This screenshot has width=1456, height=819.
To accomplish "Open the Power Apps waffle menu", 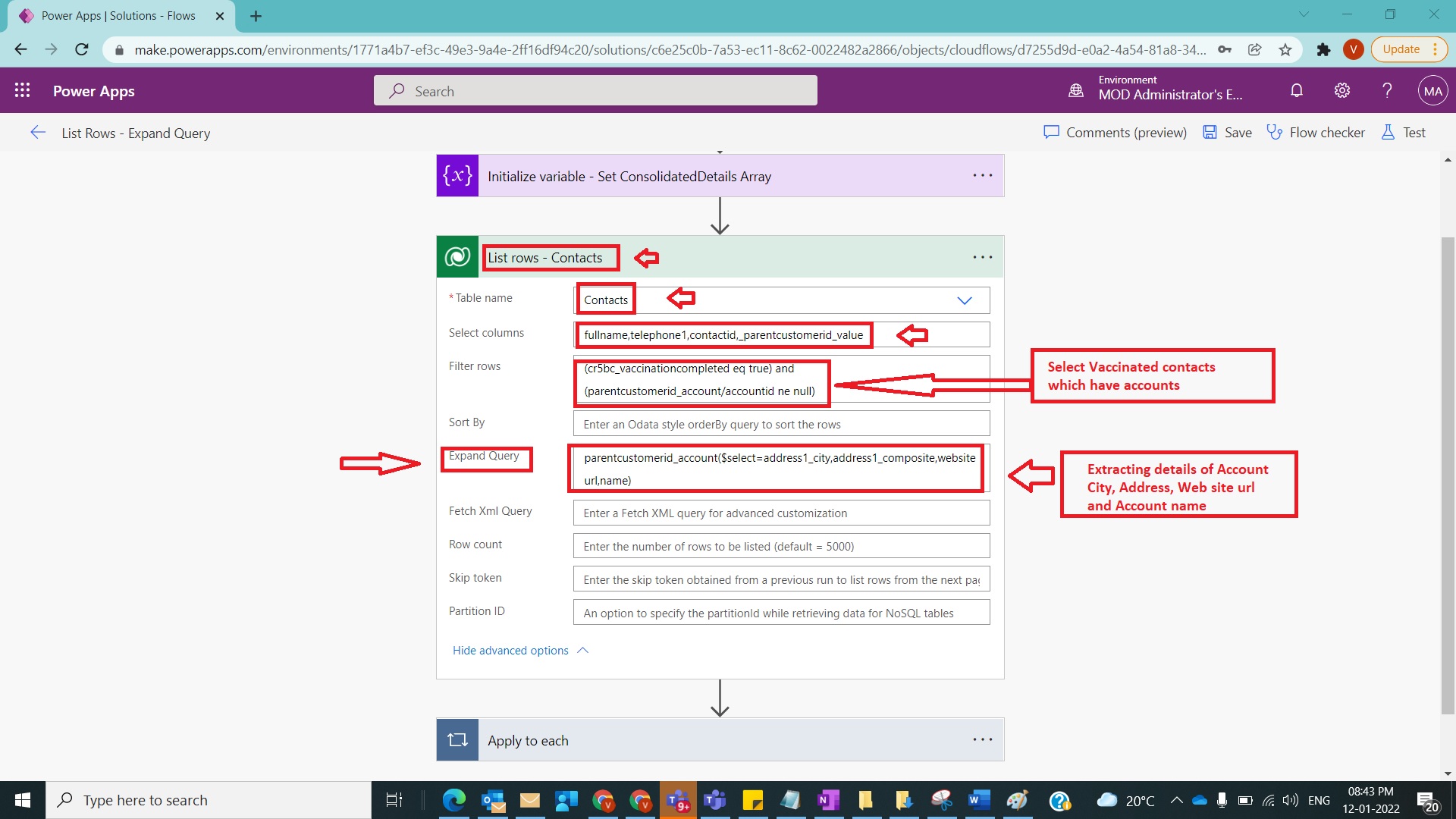I will (23, 90).
